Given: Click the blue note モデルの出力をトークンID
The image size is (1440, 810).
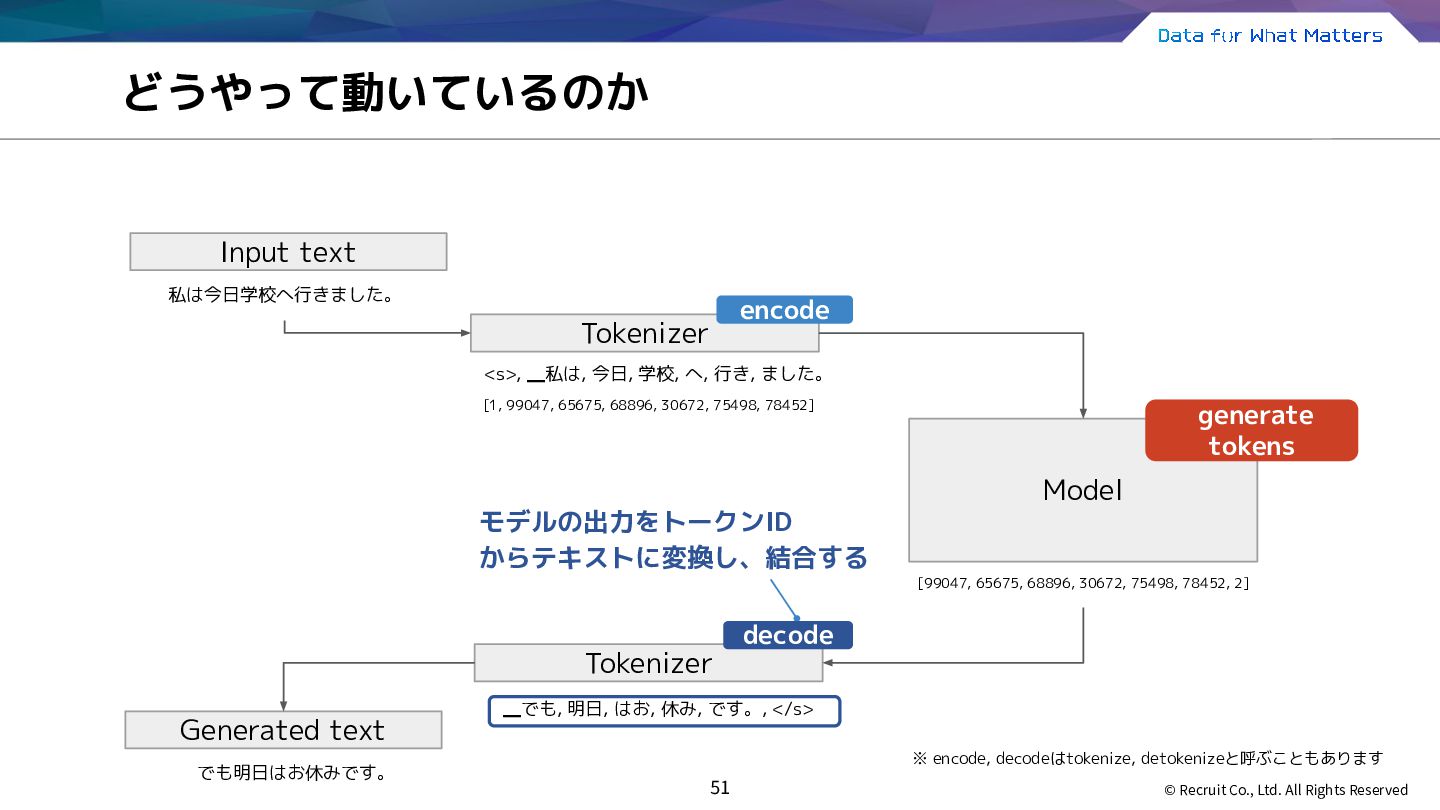Looking at the screenshot, I should (x=636, y=522).
